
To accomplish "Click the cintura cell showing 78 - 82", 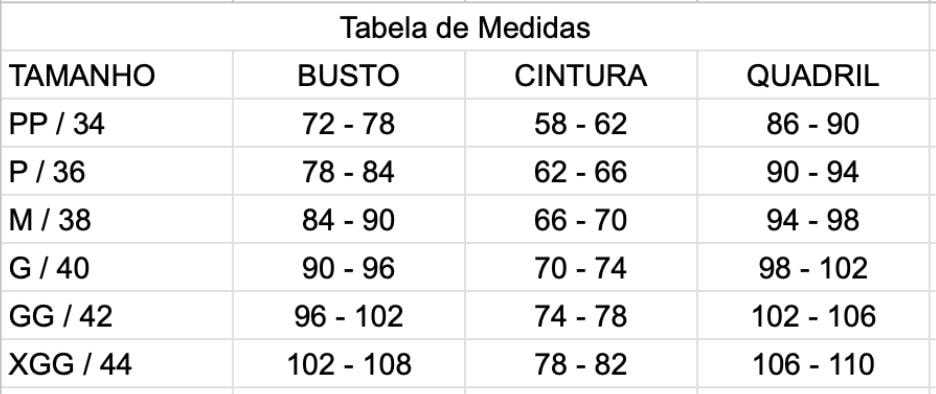I will point(581,364).
